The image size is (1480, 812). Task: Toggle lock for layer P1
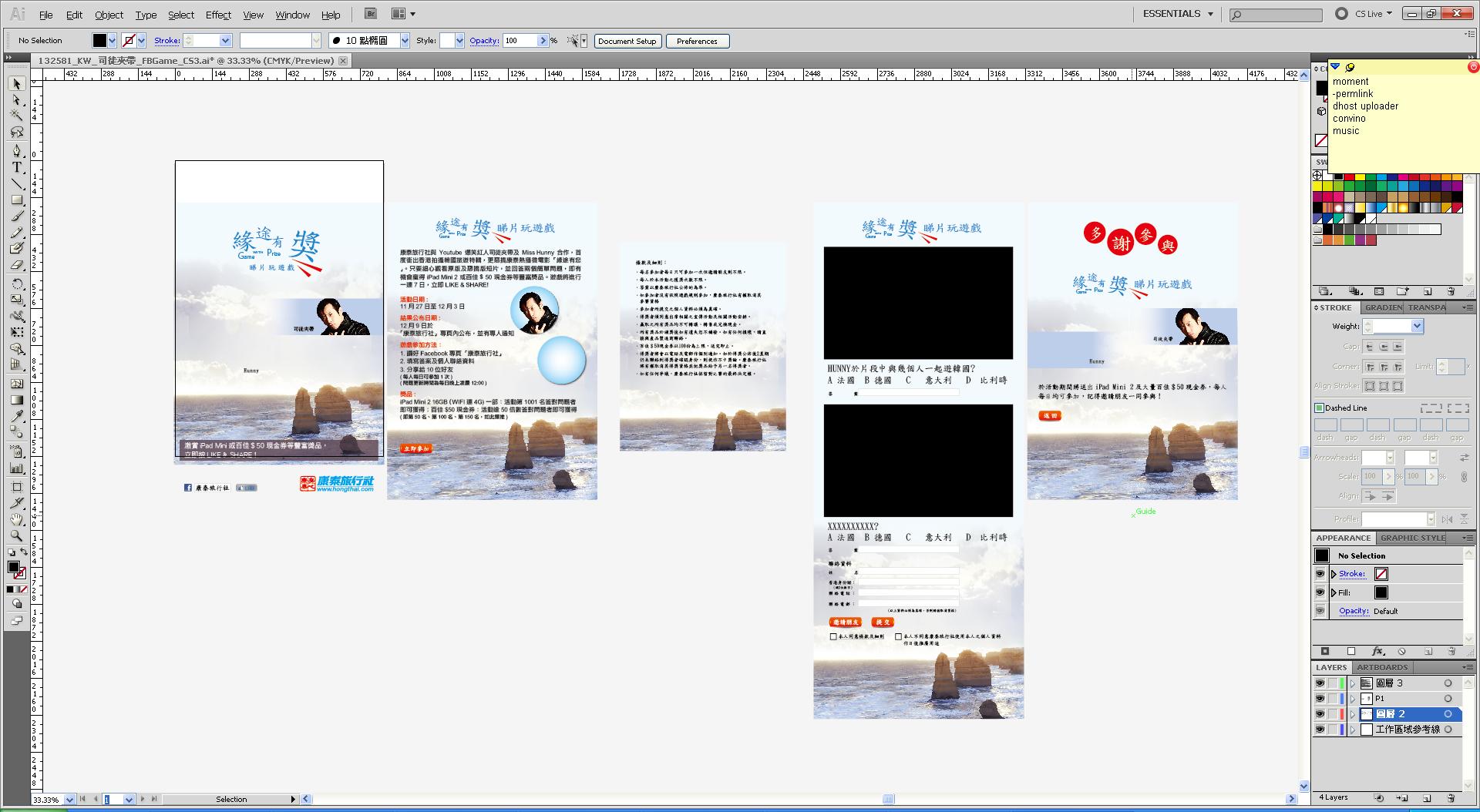[1333, 699]
